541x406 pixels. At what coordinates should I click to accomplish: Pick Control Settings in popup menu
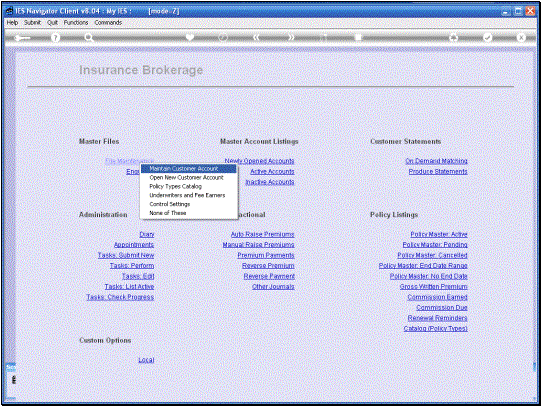click(x=169, y=204)
